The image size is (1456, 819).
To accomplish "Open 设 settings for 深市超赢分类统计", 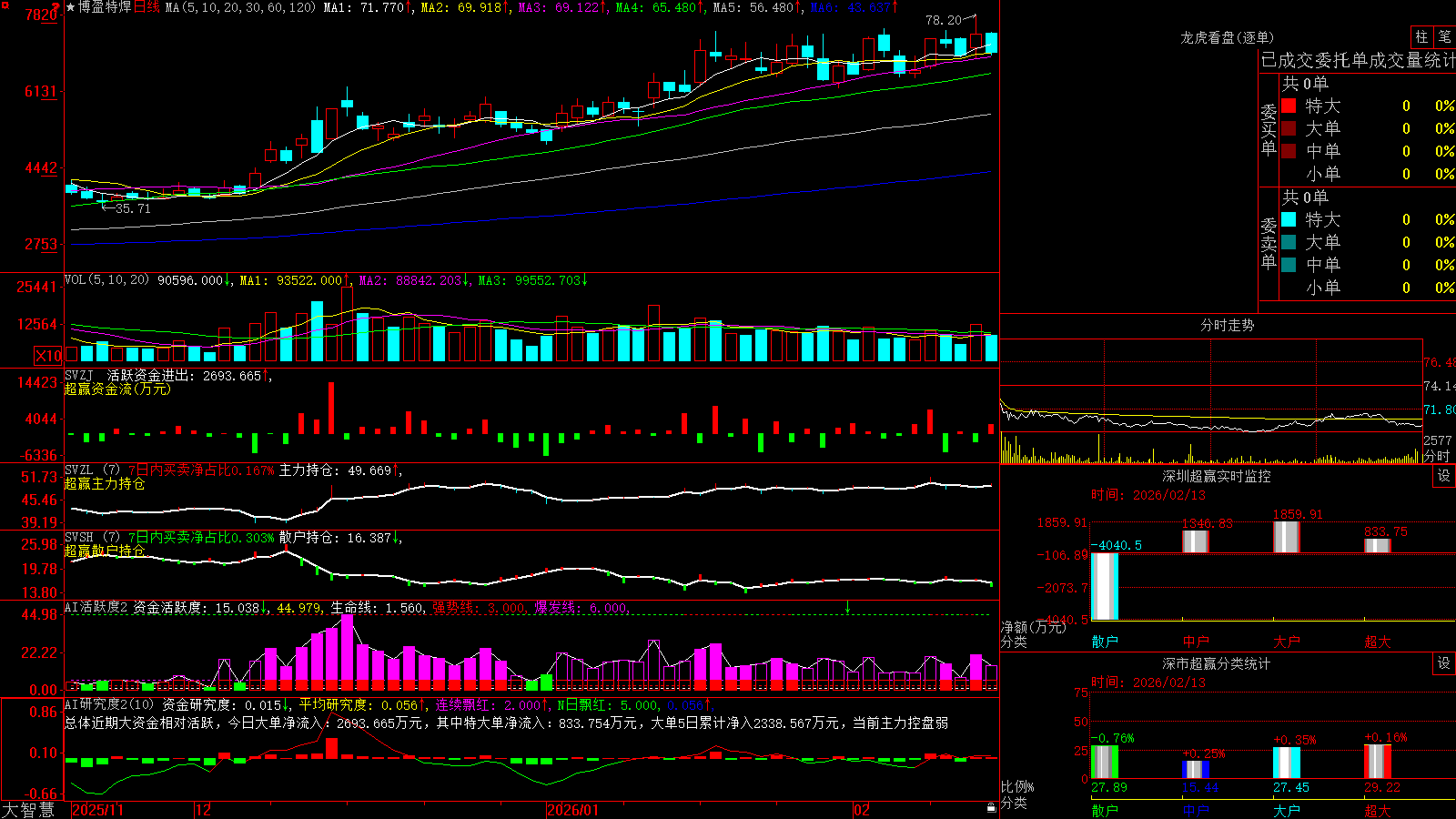I will 1444,663.
